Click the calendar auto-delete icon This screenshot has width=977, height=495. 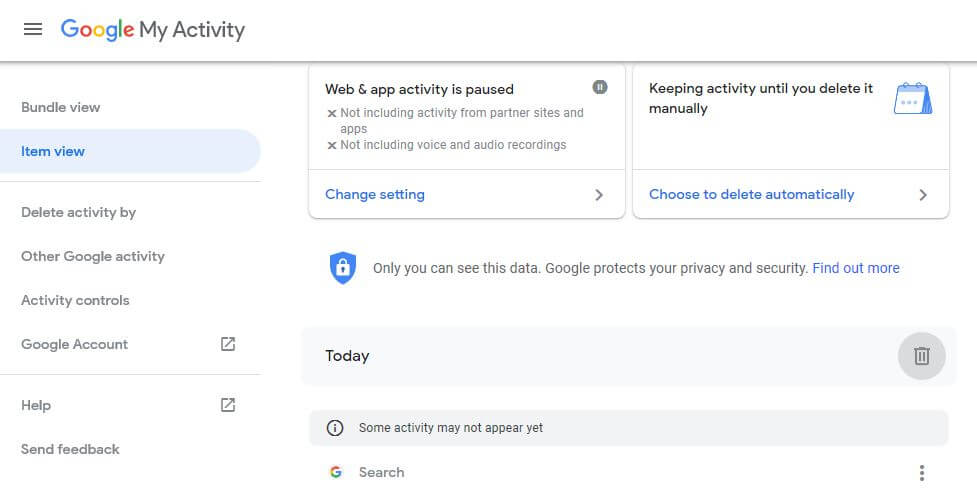913,99
